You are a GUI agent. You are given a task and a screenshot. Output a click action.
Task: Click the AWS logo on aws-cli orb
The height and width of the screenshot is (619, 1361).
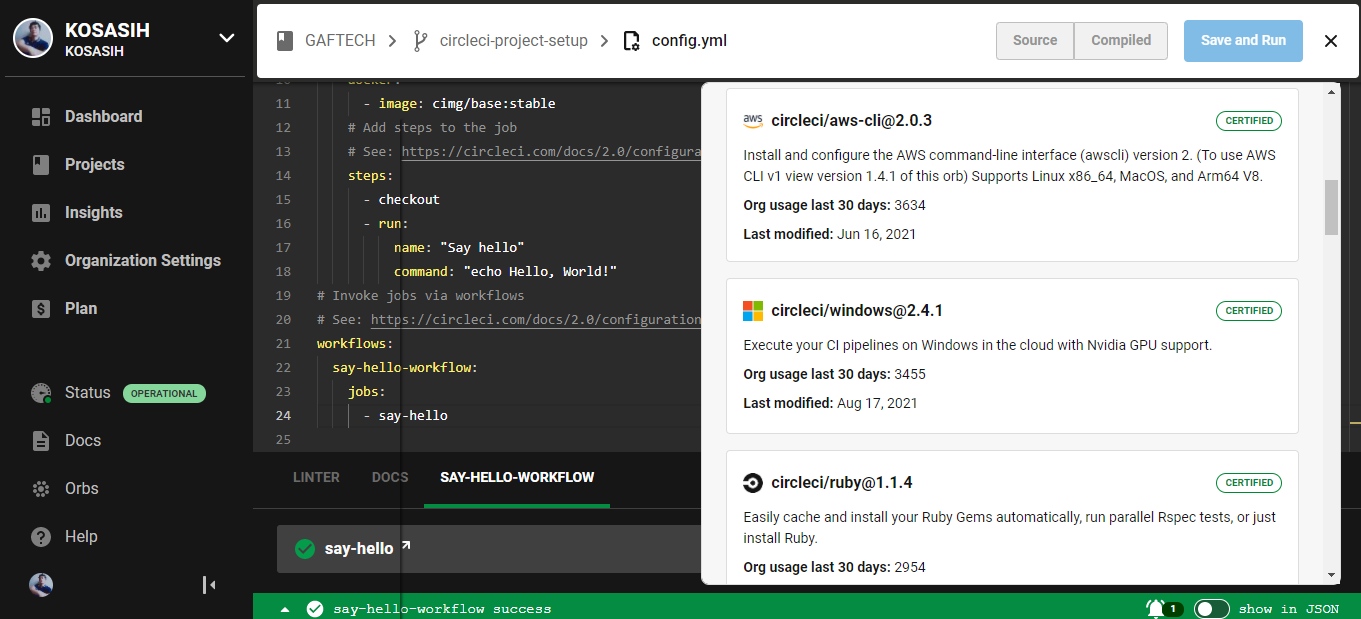click(753, 121)
